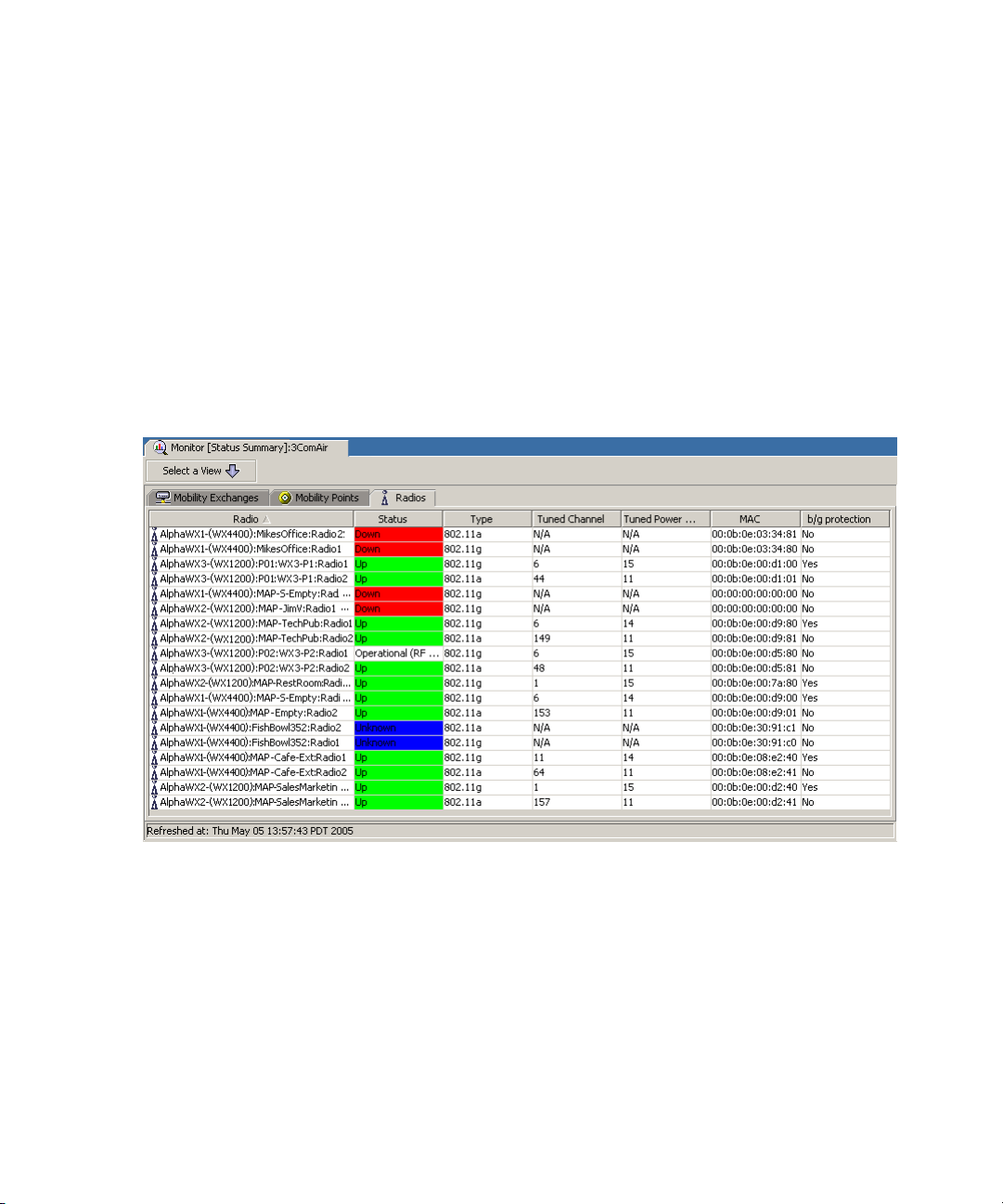Pick the radio icon beside MAP-Cafe-Ext:Radio2

[154, 772]
